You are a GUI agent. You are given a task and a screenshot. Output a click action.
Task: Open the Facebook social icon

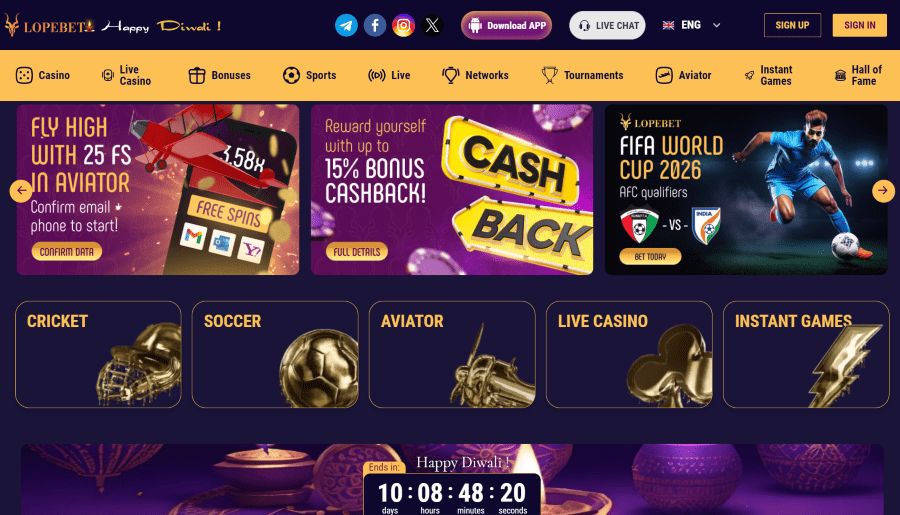coord(375,25)
